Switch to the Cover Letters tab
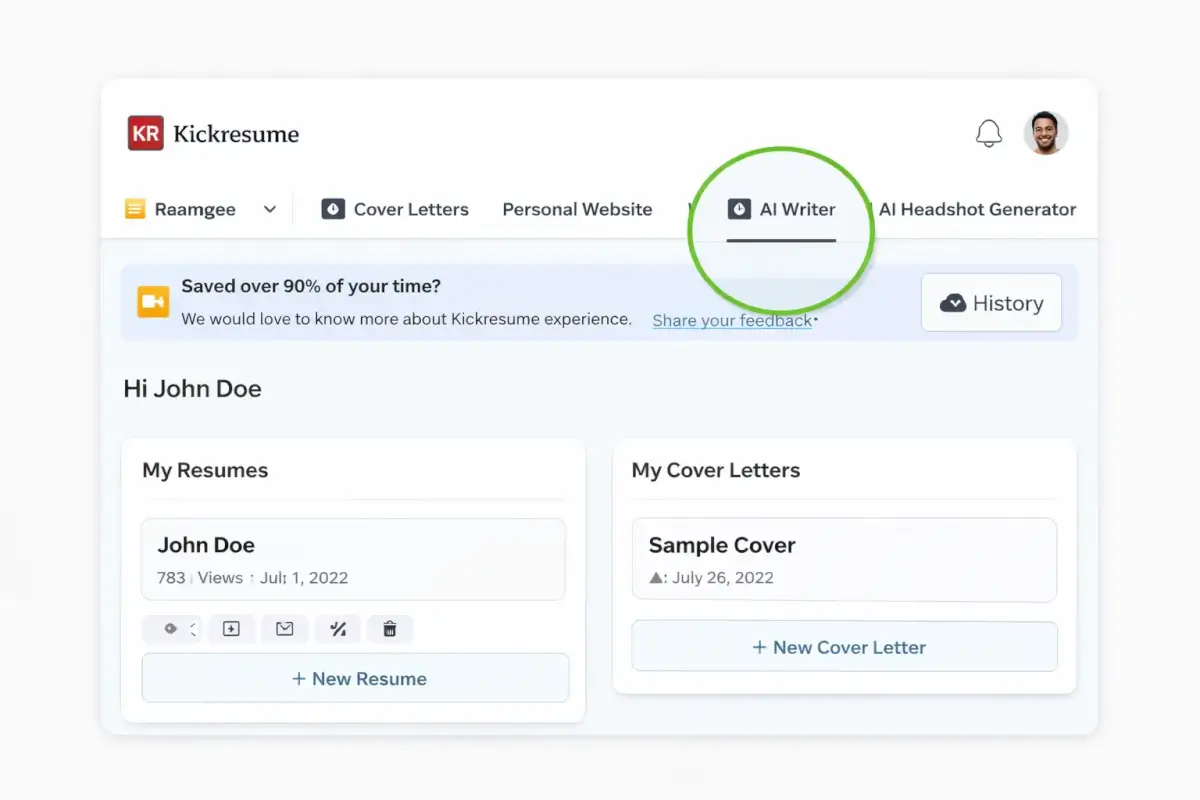Viewport: 1200px width, 800px height. click(x=395, y=209)
